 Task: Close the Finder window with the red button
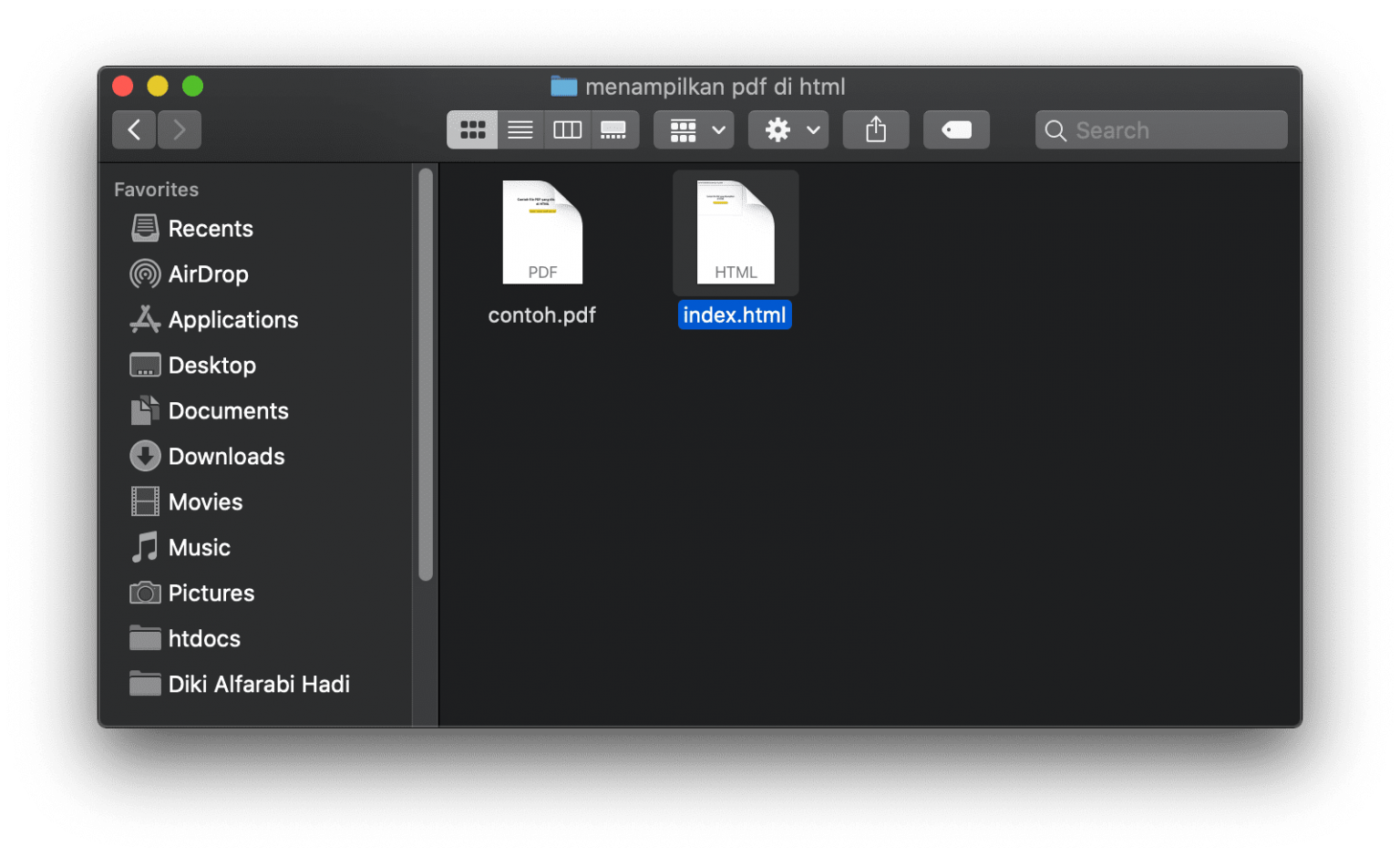123,86
